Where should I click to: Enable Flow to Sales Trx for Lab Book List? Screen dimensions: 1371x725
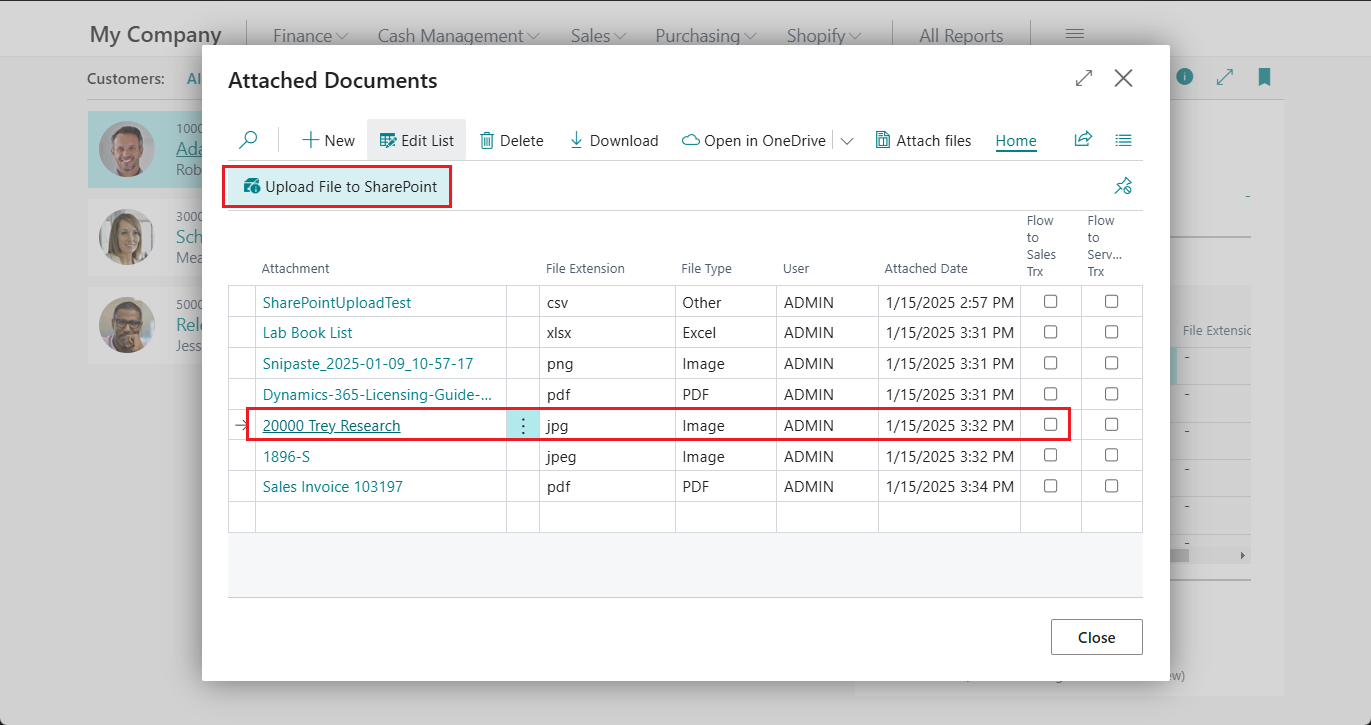(x=1050, y=332)
